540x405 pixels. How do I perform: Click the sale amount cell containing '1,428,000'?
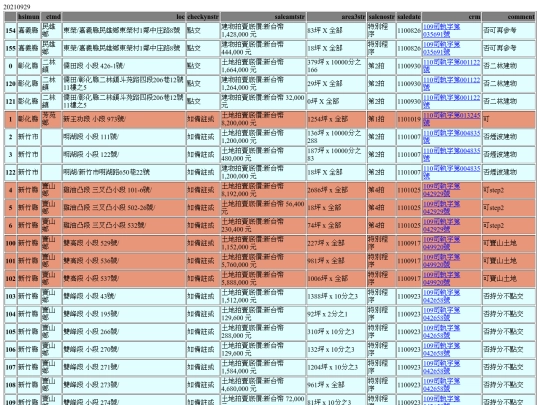click(x=263, y=31)
